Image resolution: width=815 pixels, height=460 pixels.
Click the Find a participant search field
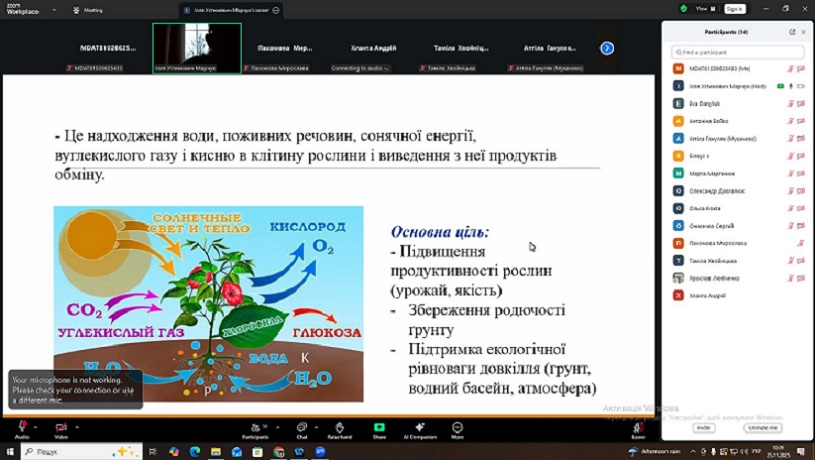[x=738, y=52]
